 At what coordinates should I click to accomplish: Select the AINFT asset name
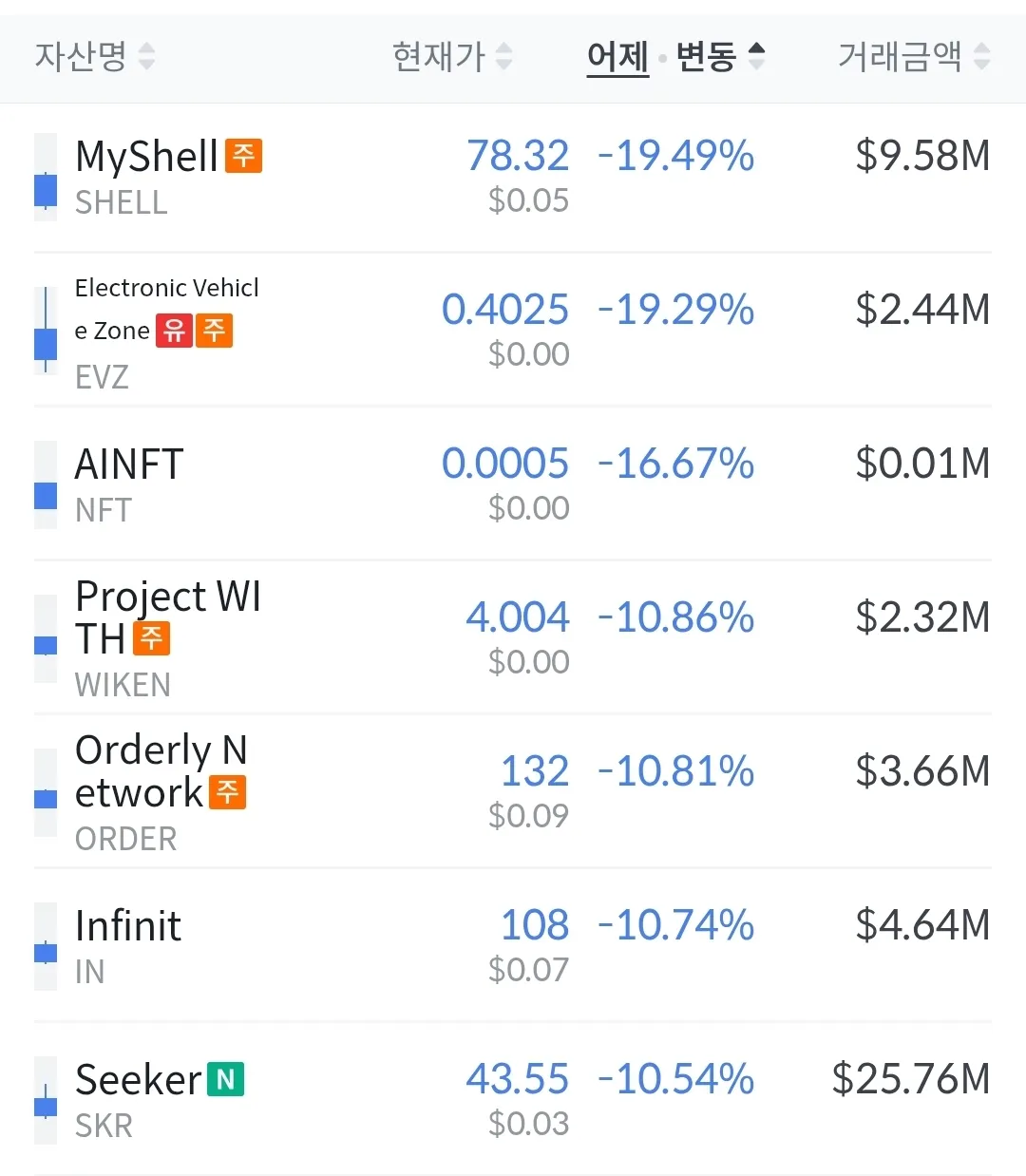click(129, 465)
